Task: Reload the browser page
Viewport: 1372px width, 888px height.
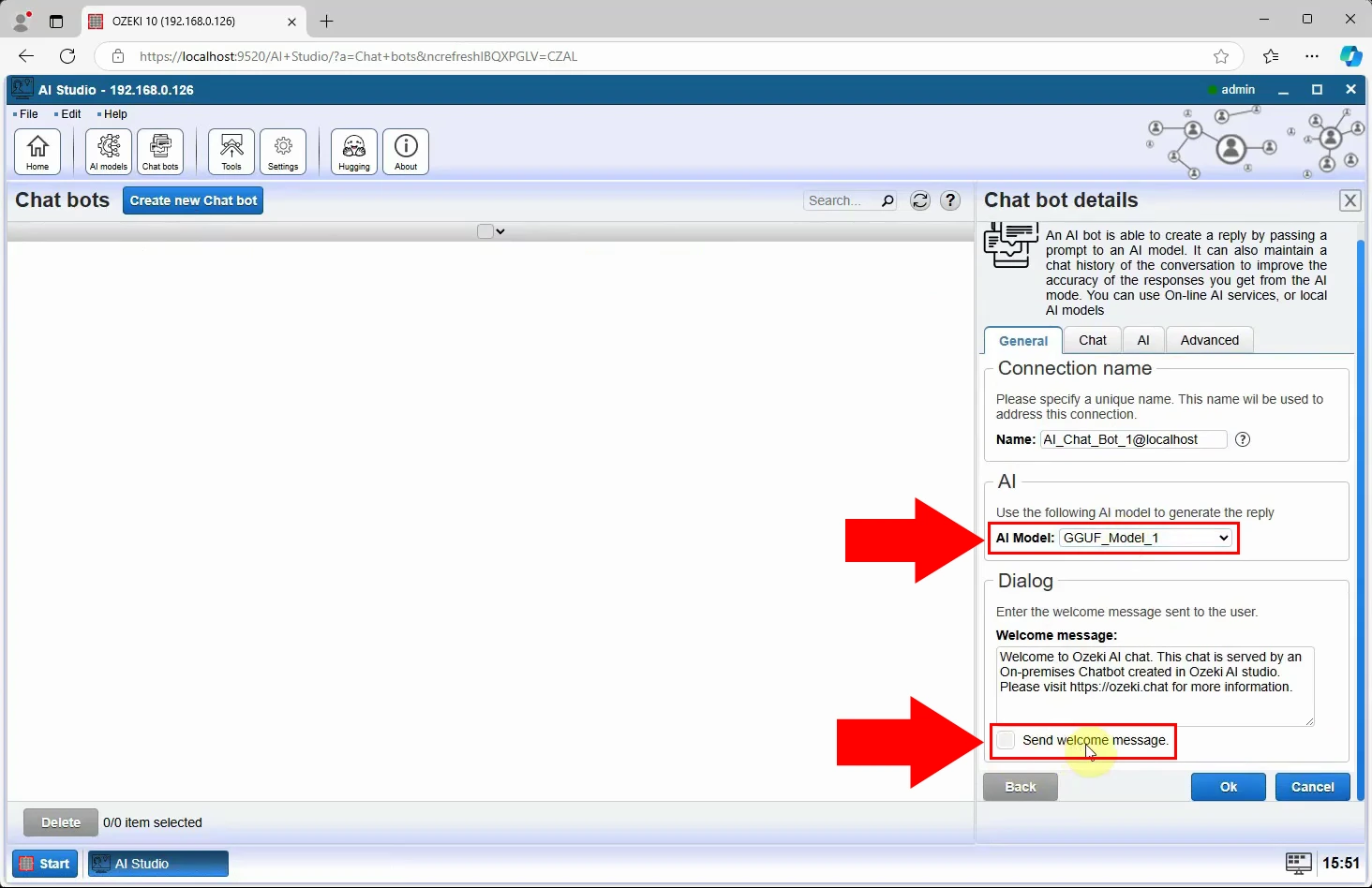Action: [x=67, y=56]
